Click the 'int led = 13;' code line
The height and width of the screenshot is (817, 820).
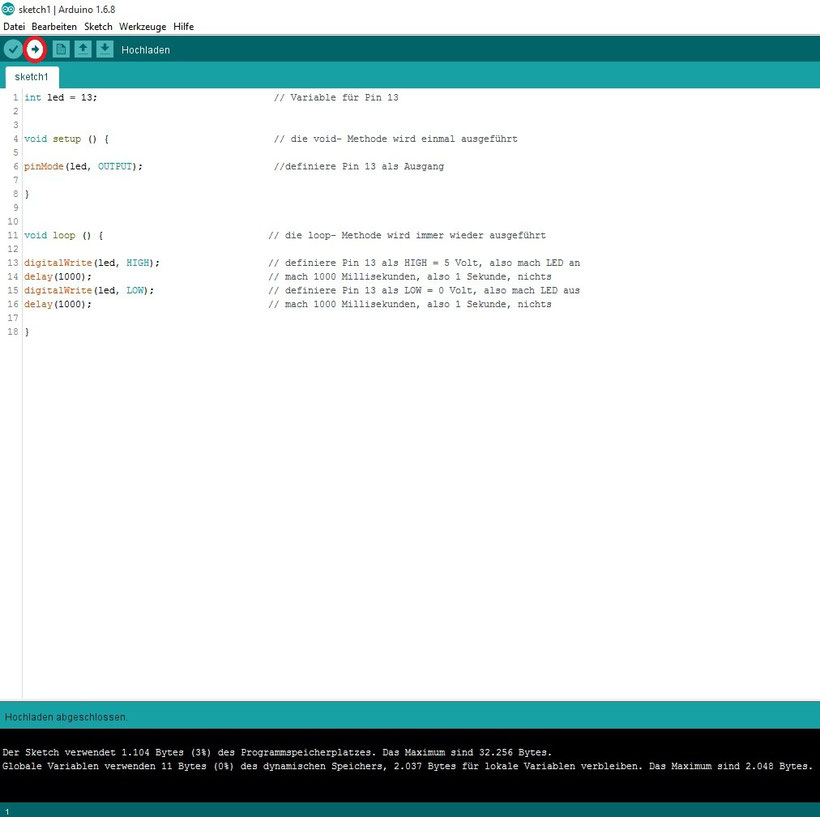coord(61,97)
